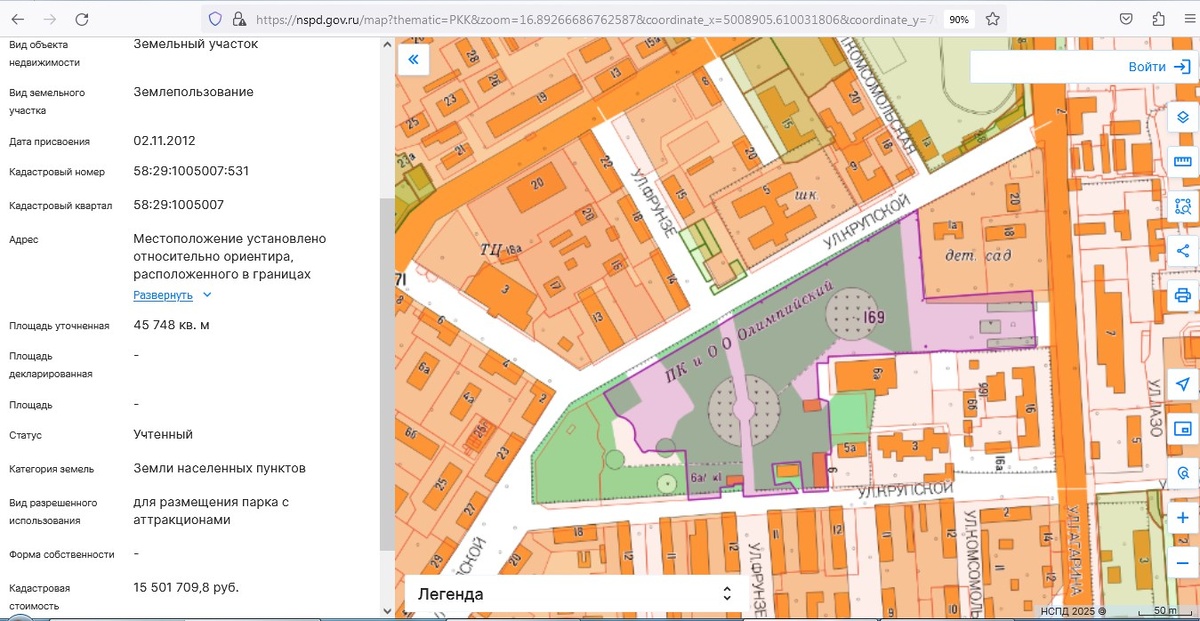The height and width of the screenshot is (621, 1200).
Task: Click the cadastral number 58:29:1005007:531
Action: pyautogui.click(x=191, y=171)
